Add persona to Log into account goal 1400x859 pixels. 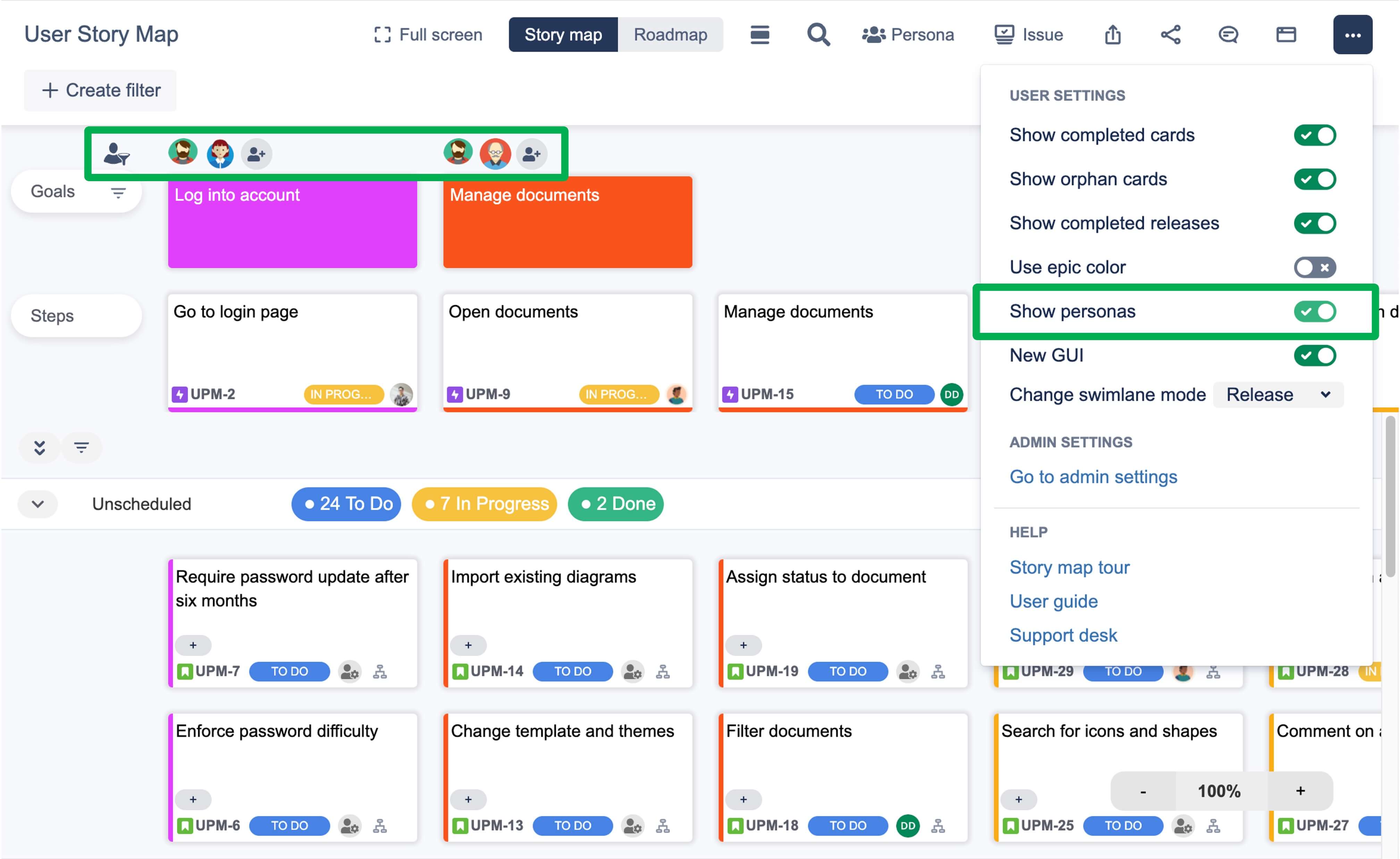(x=256, y=154)
